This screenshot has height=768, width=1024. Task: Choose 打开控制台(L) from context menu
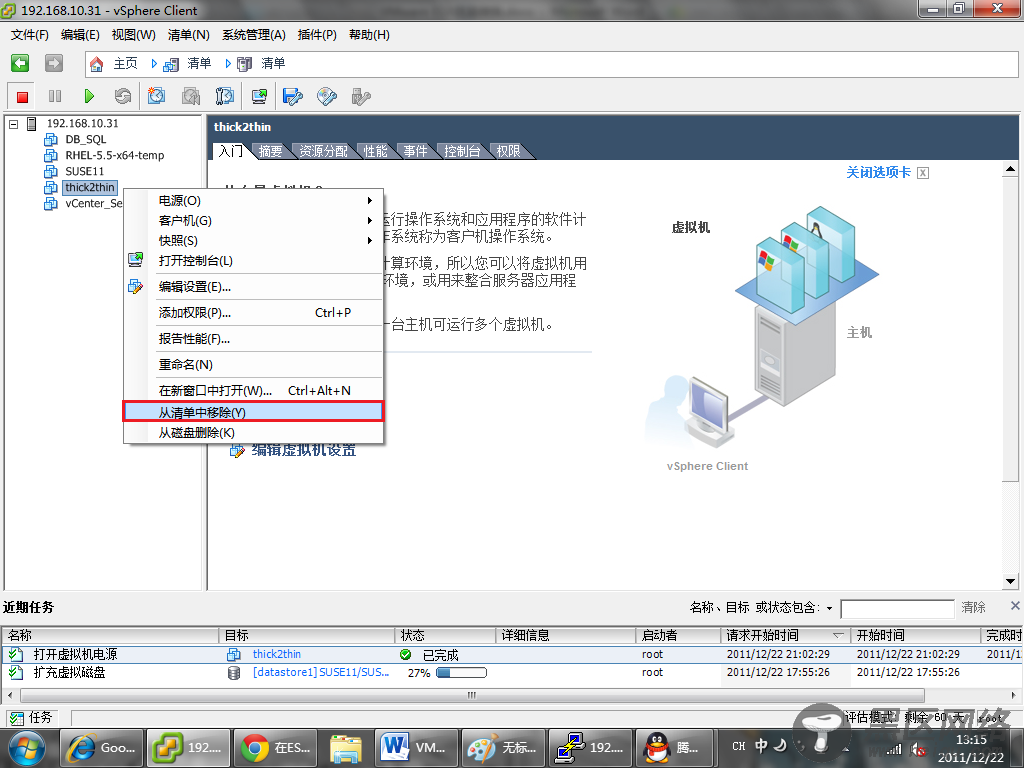pos(253,261)
